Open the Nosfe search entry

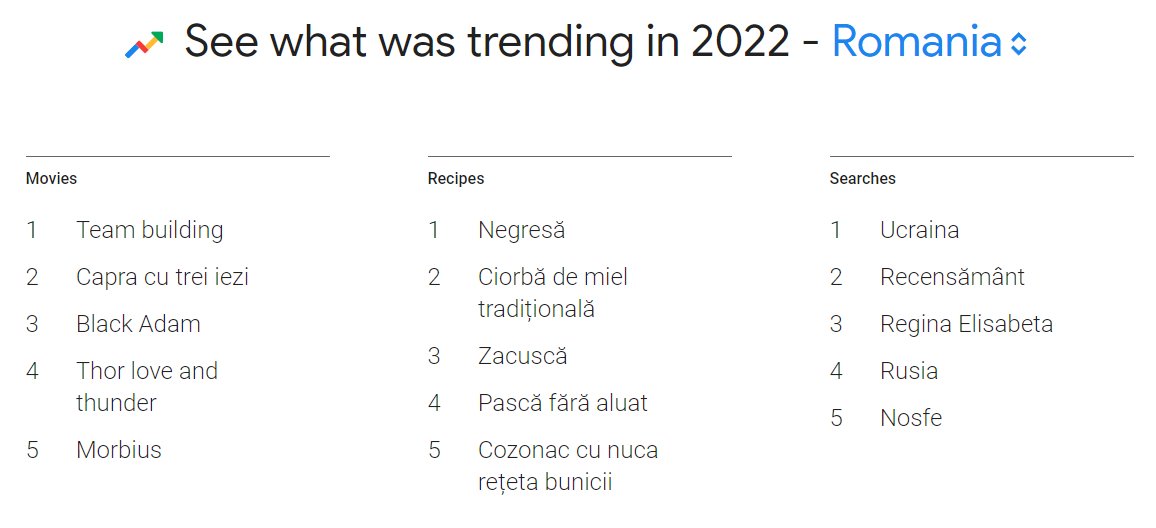pyautogui.click(x=911, y=418)
